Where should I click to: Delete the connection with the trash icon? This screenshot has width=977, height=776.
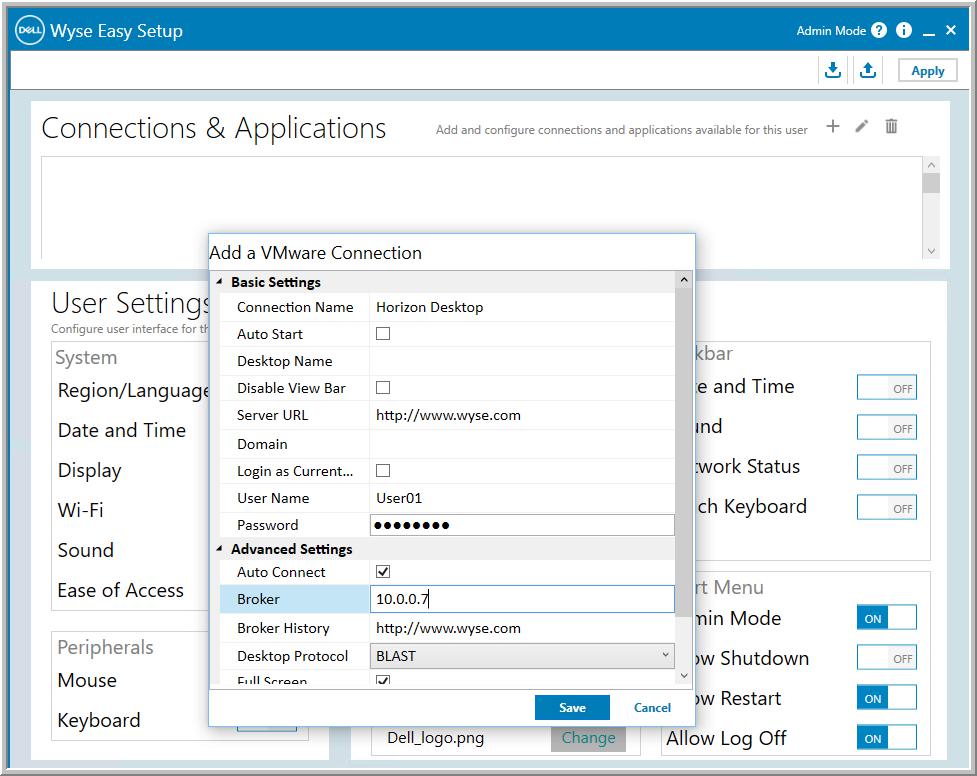pyautogui.click(x=891, y=126)
